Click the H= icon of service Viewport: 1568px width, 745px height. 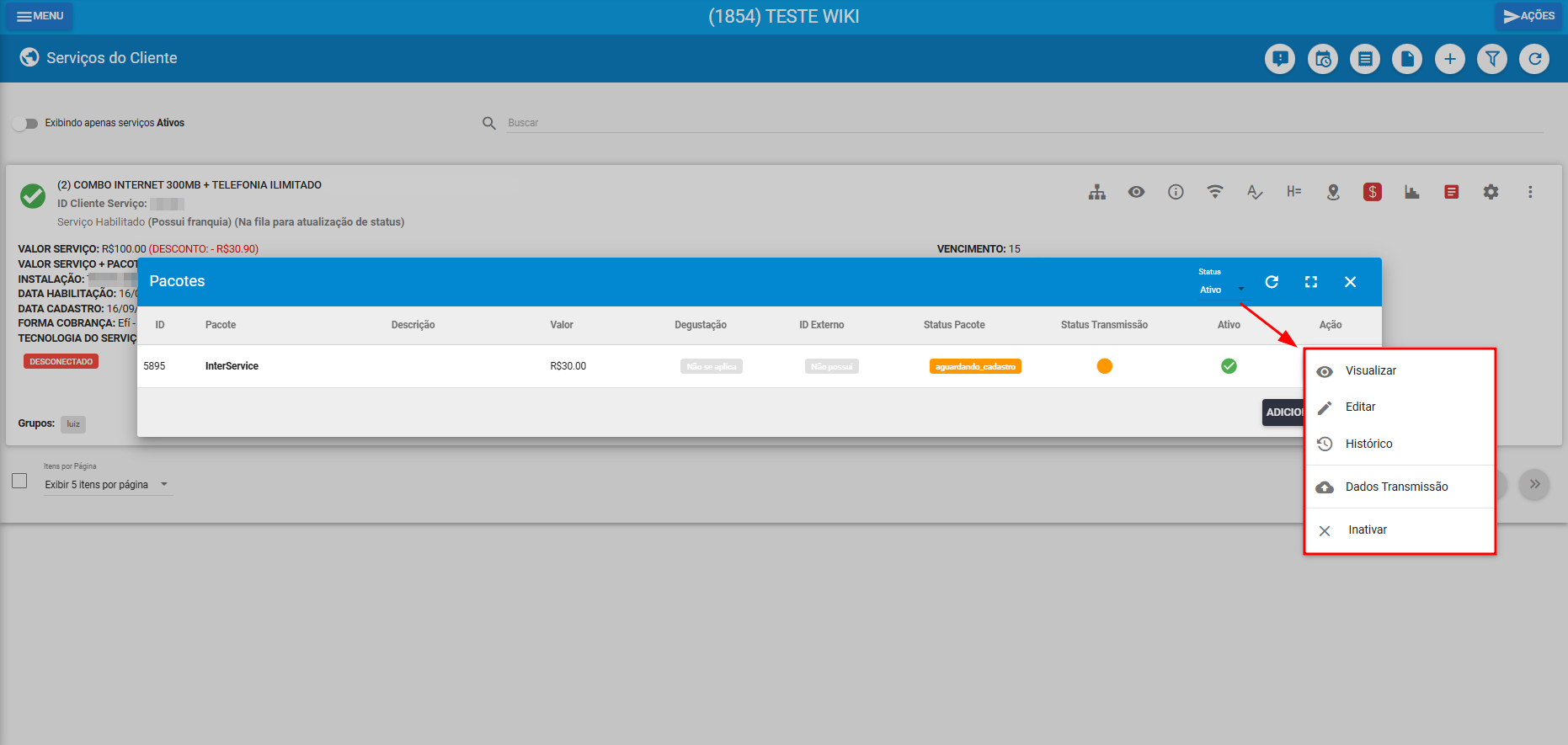click(x=1294, y=192)
